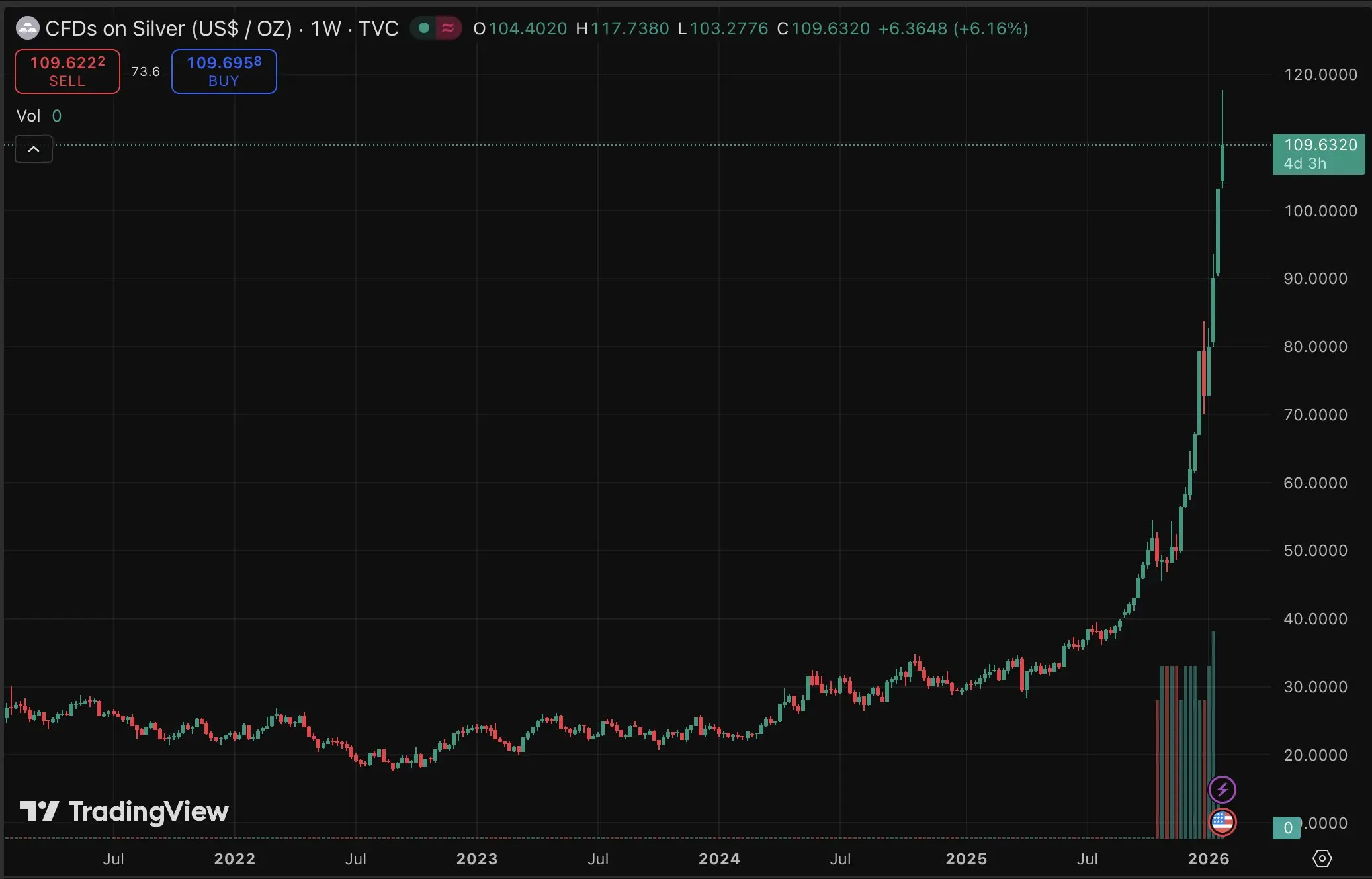Click the TVC exchange label in title
Image resolution: width=1372 pixels, height=879 pixels.
[x=378, y=28]
